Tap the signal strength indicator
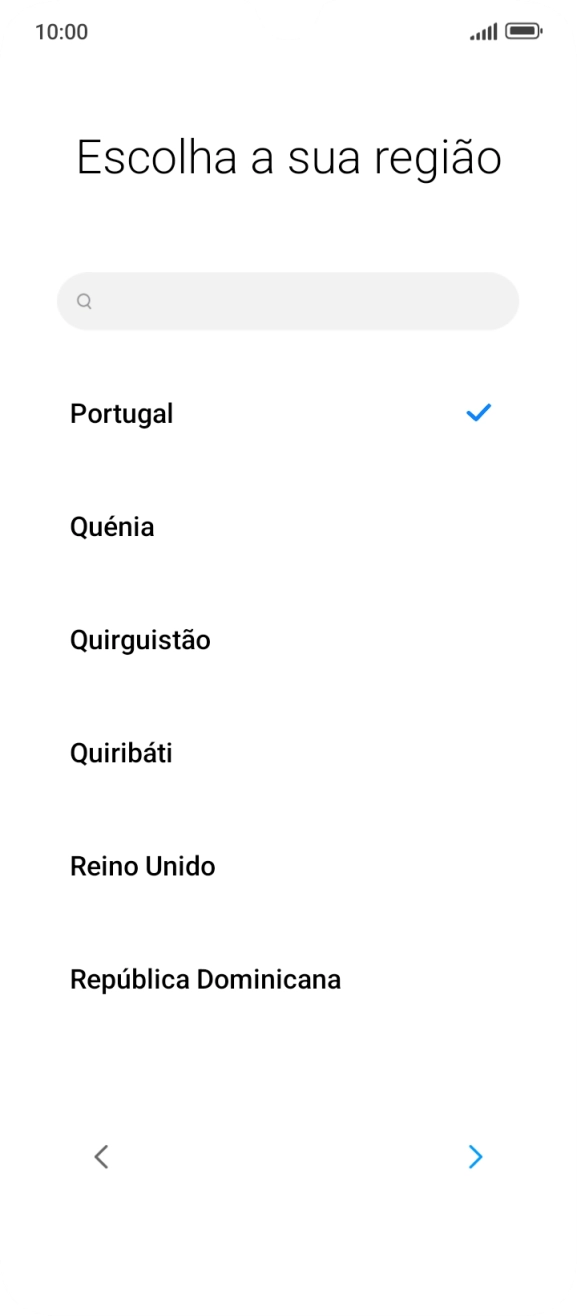This screenshot has height=1316, width=577. click(x=483, y=31)
